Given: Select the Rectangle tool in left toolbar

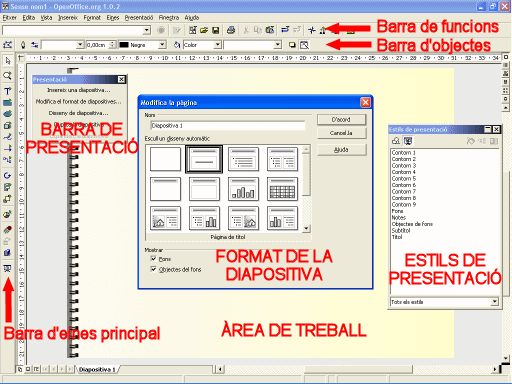Looking at the screenshot, I should [x=7, y=102].
